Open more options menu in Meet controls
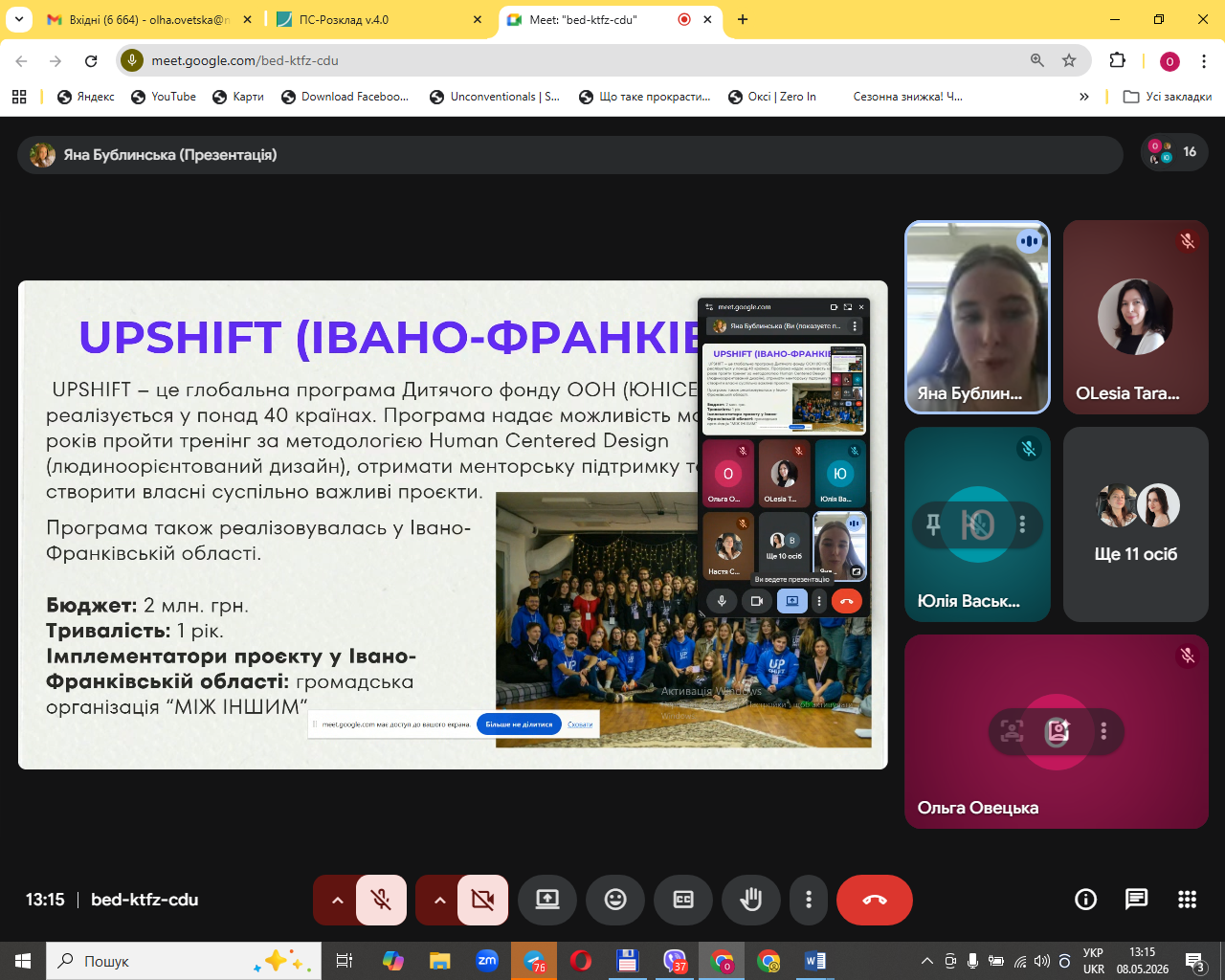This screenshot has width=1225, height=980. (809, 900)
